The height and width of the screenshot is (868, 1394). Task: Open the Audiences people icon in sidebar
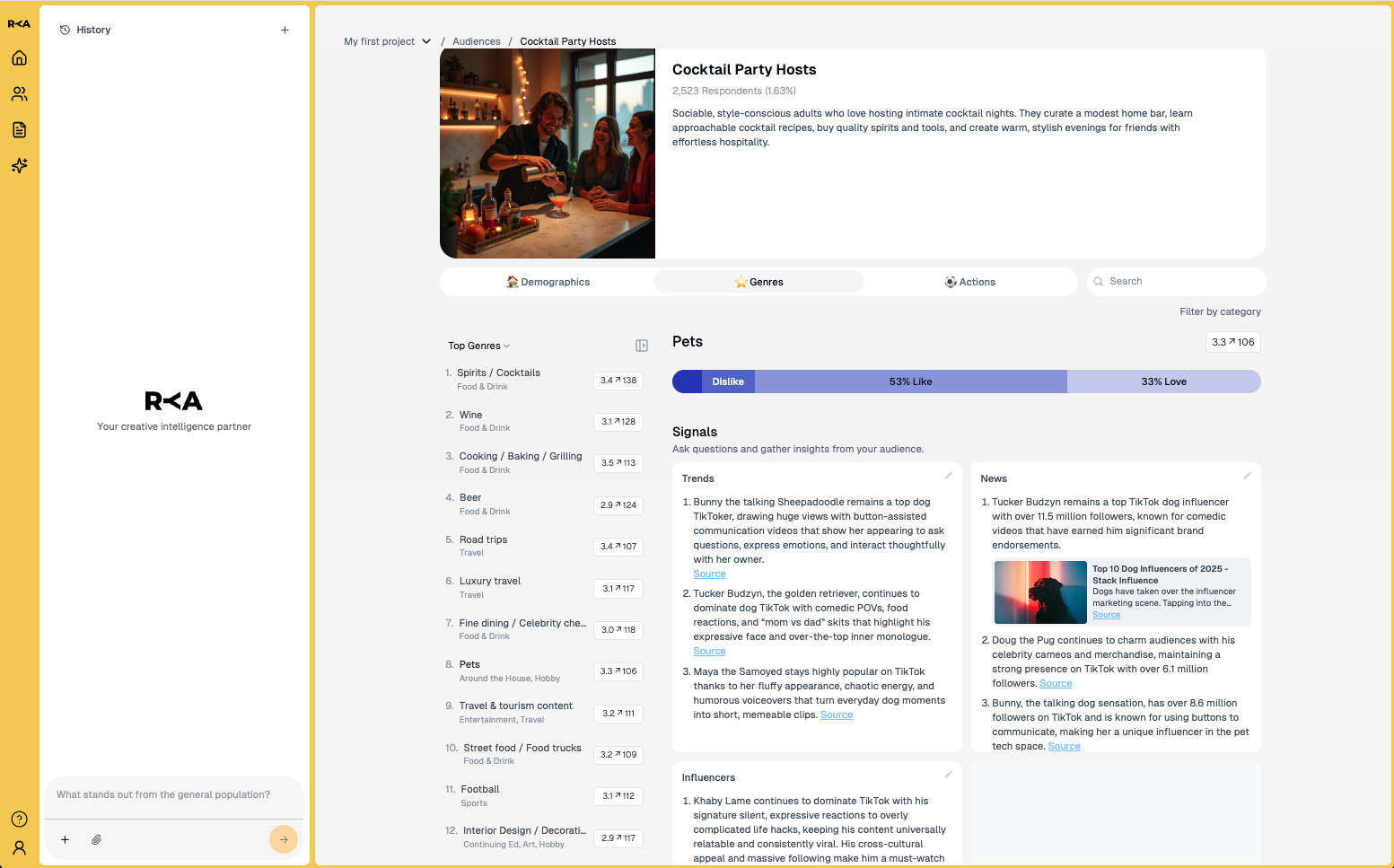19,94
